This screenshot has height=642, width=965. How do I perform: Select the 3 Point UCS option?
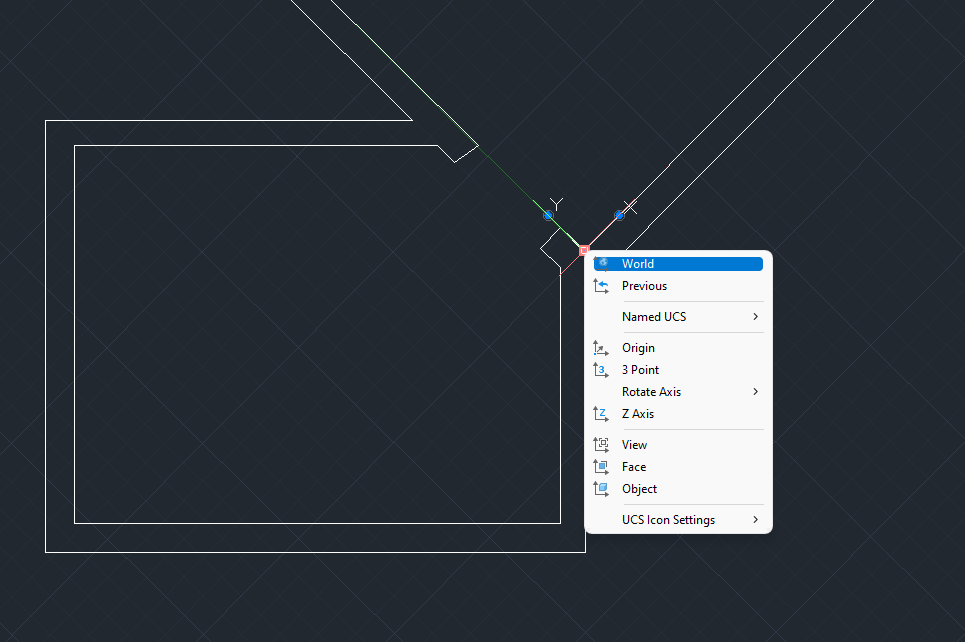point(678,370)
